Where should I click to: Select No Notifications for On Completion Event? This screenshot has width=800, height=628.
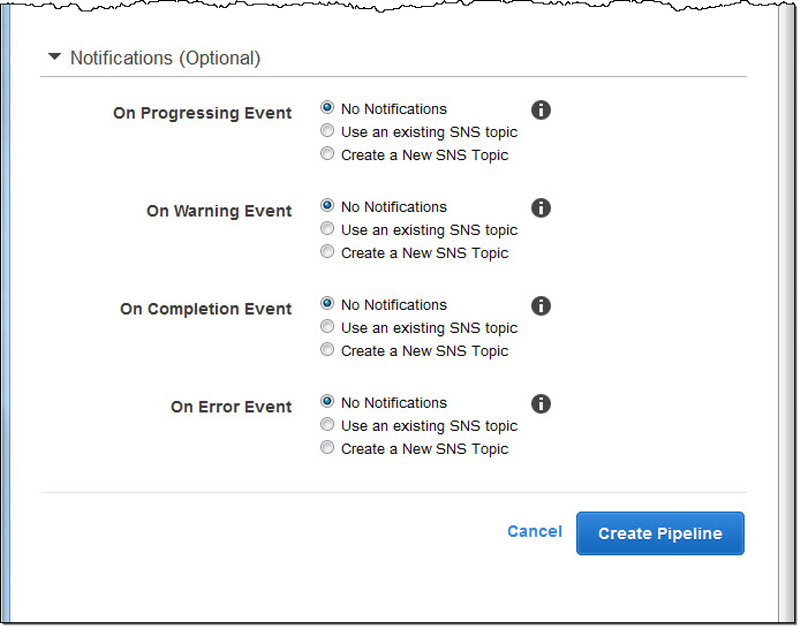click(x=327, y=304)
